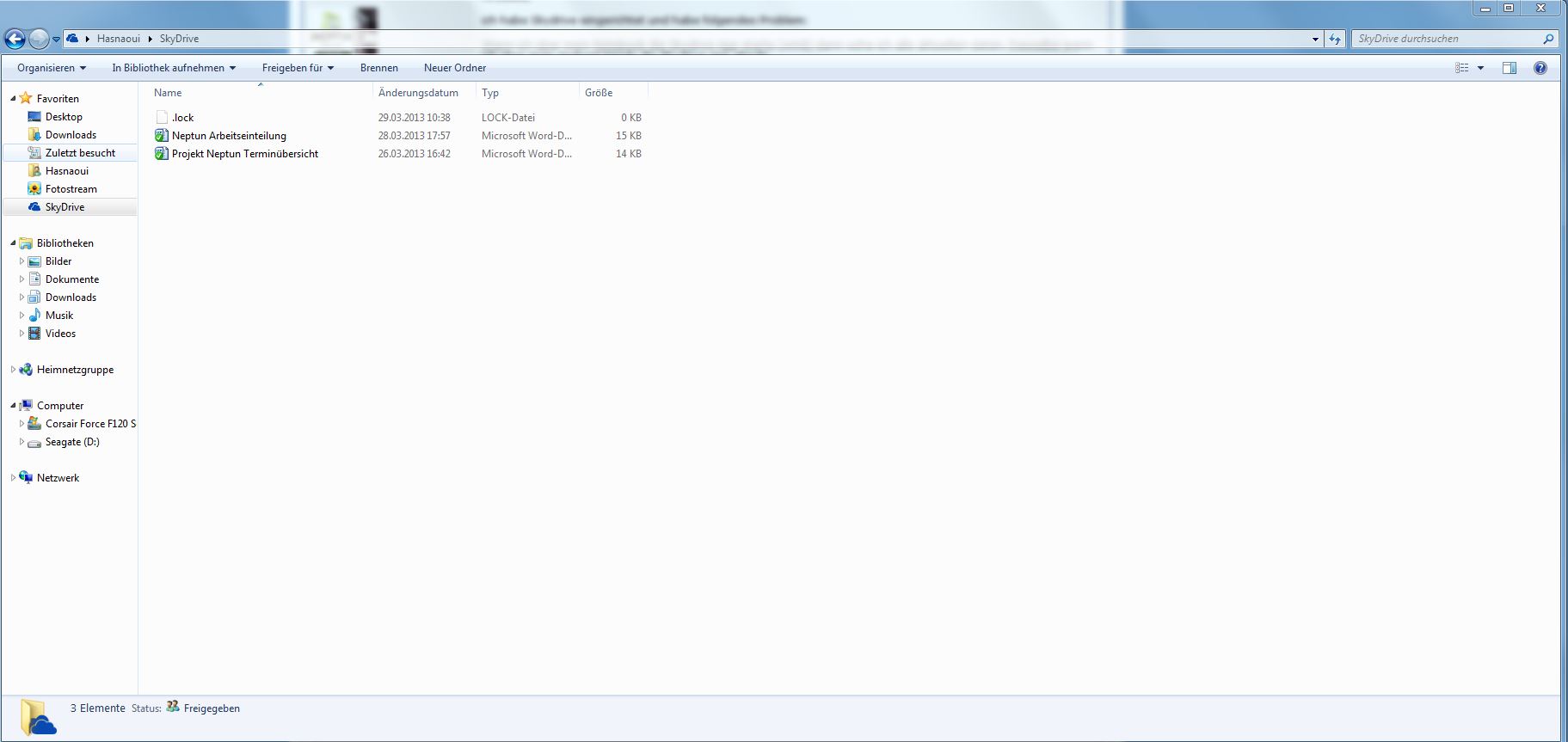Expand the Musik library node
Screen dimensions: 1568x742
(x=22, y=316)
